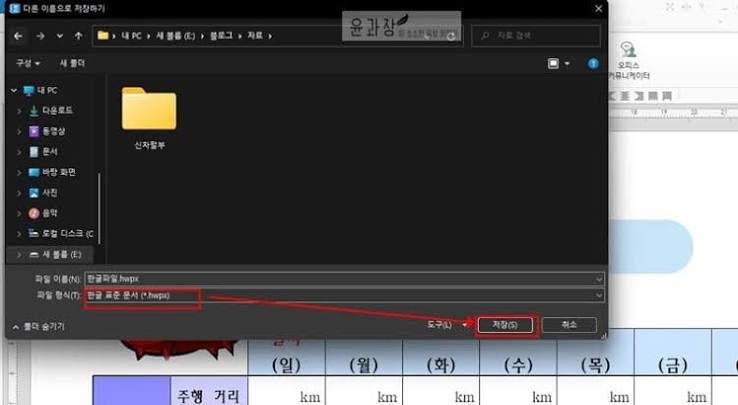Open recent locations dropdown chevron
Image resolution: width=738 pixels, height=405 pixels.
[x=60, y=36]
